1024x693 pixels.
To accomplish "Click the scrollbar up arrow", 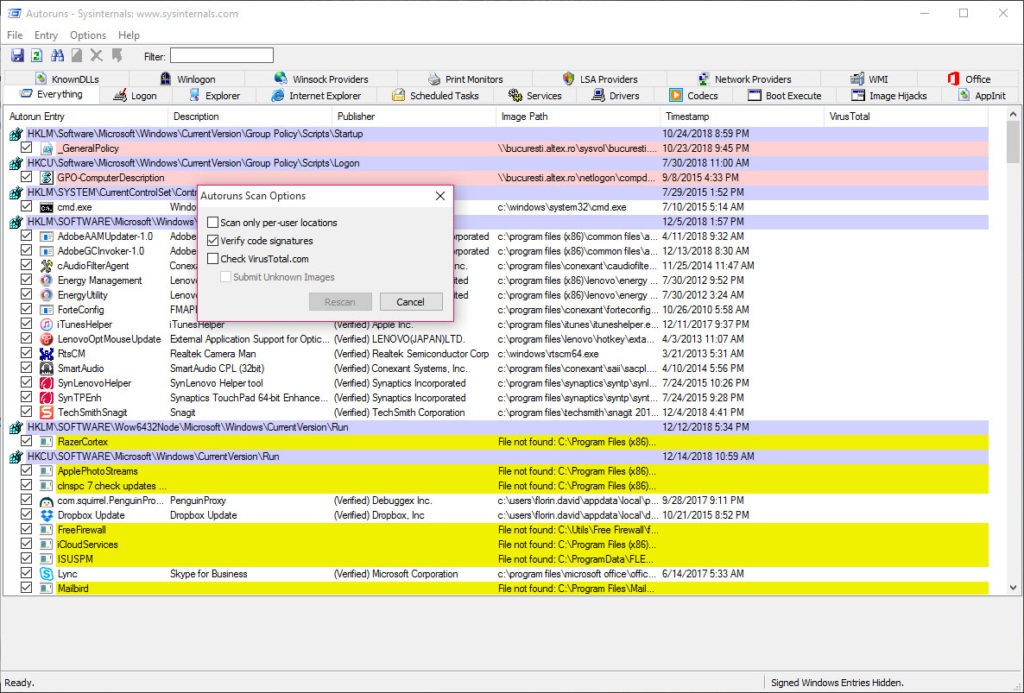I will (x=1013, y=114).
